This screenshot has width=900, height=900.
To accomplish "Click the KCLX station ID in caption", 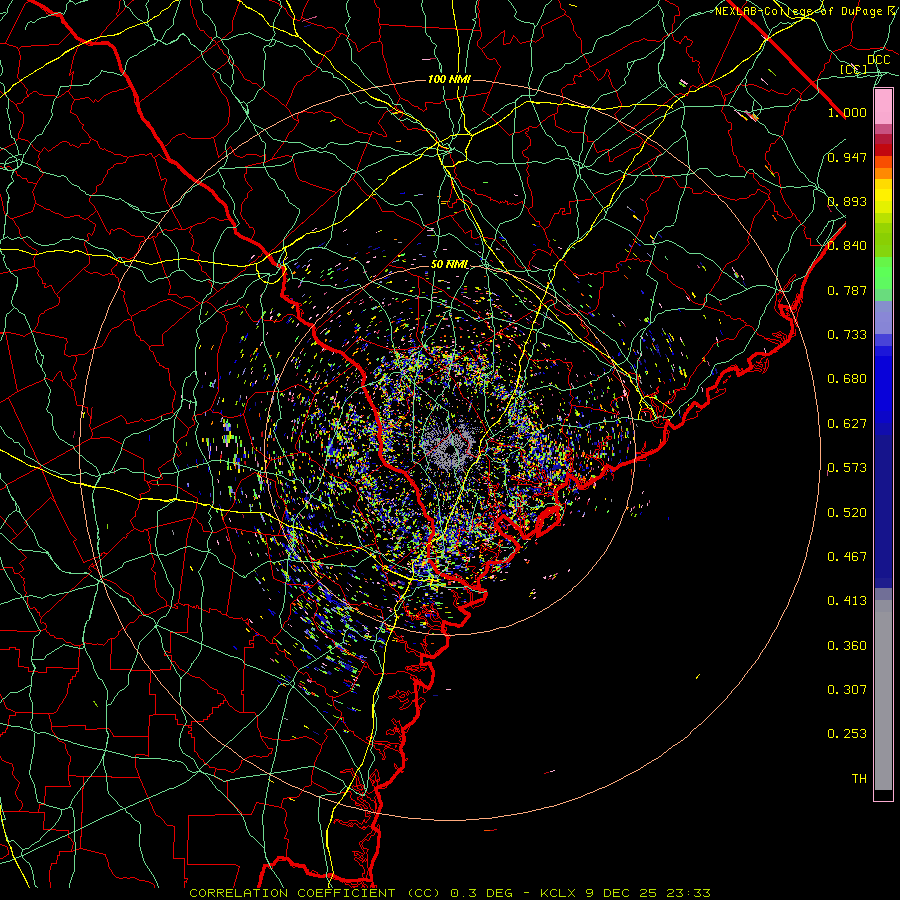I will click(x=560, y=893).
